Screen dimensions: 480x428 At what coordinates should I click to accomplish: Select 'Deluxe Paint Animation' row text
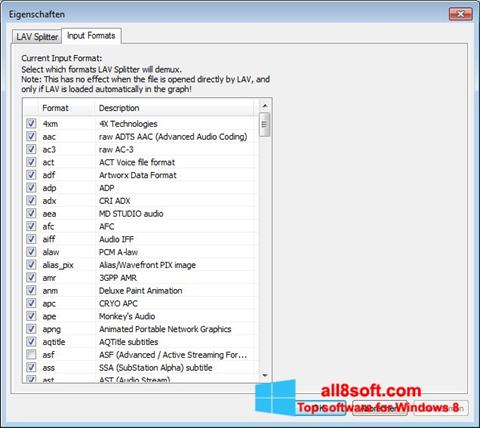(x=140, y=291)
